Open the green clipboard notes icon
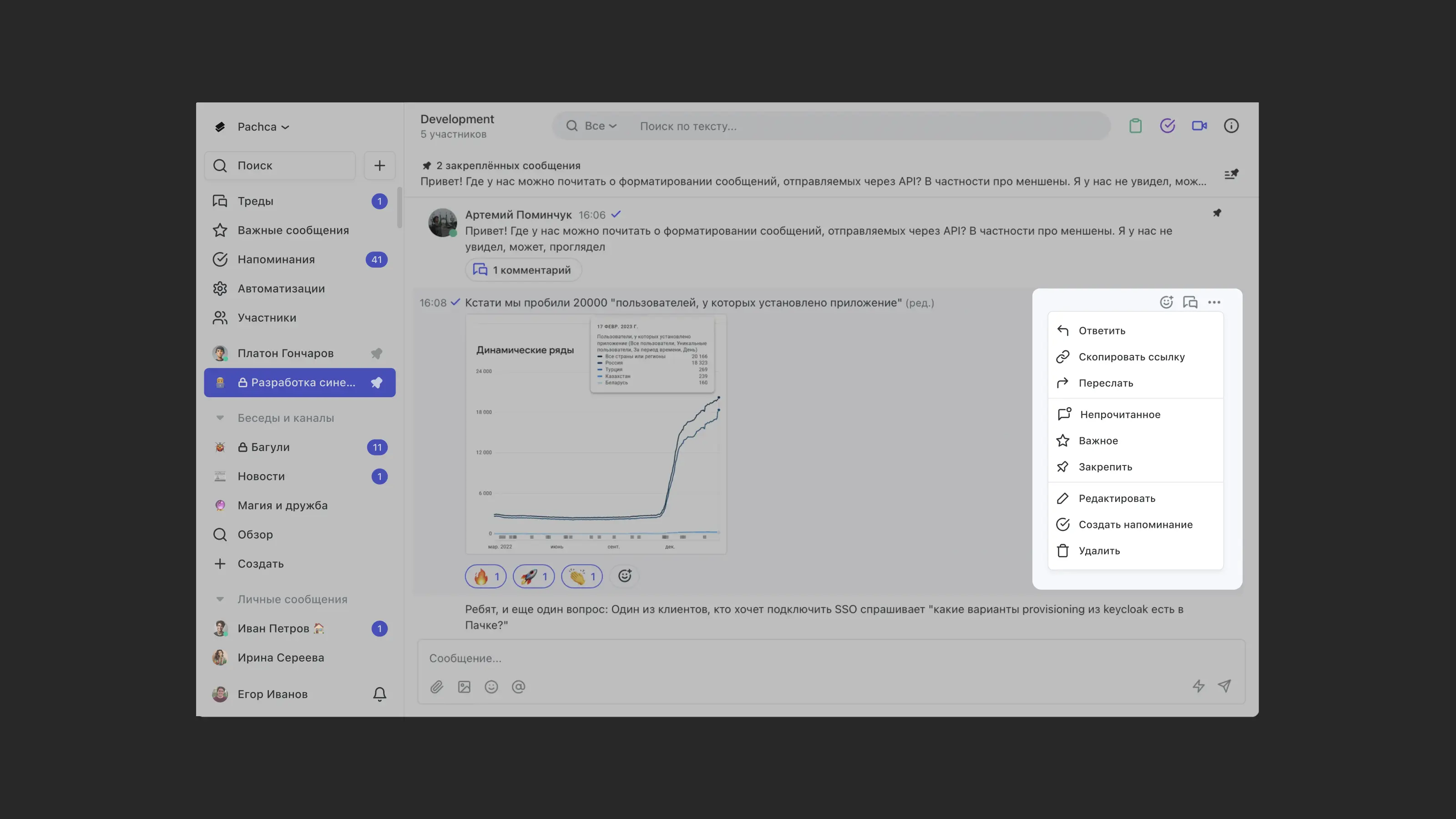Screen dimensions: 1456x819 point(1135,126)
